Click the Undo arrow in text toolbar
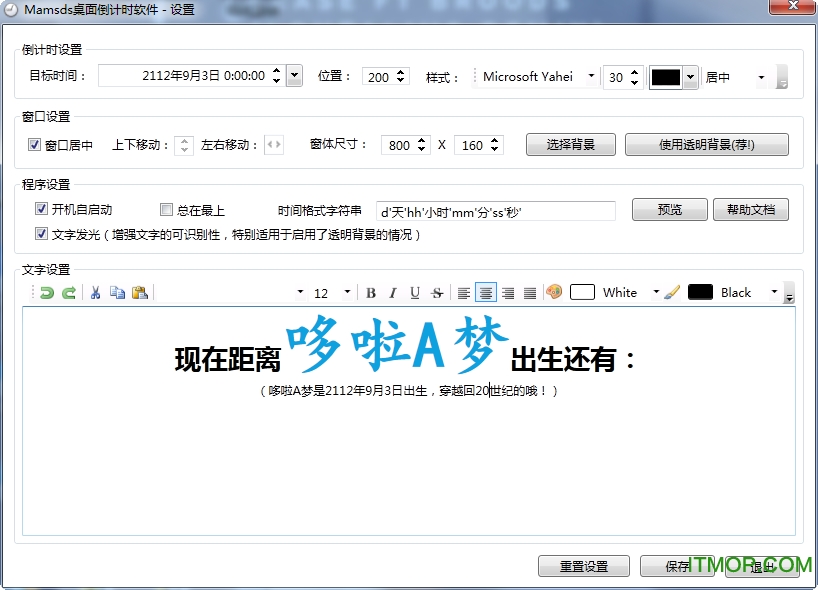Screen dimensions: 818x590 point(47,292)
